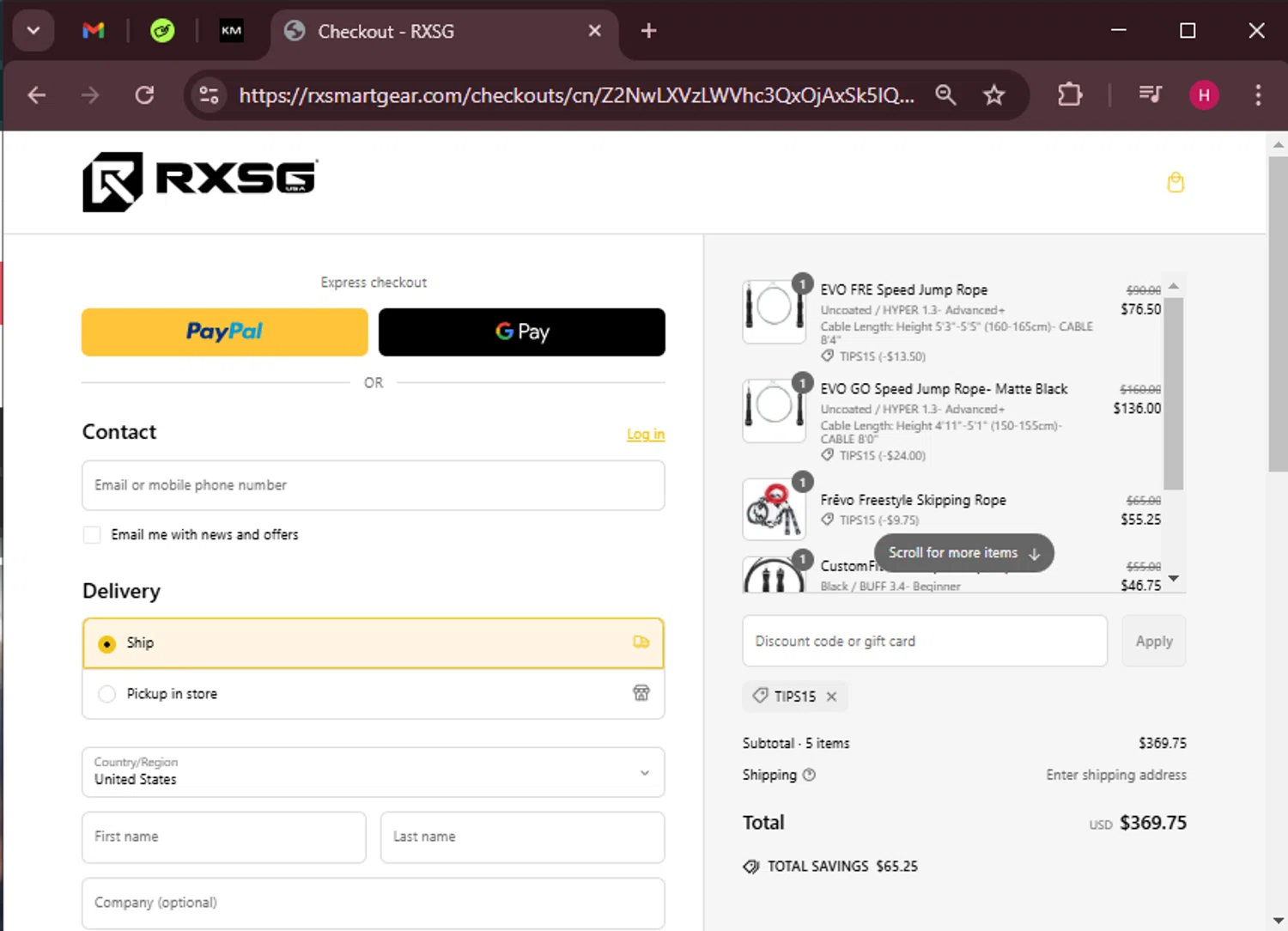Viewport: 1288px width, 931px height.
Task: Select the Pickup in store option
Action: pyautogui.click(x=374, y=694)
